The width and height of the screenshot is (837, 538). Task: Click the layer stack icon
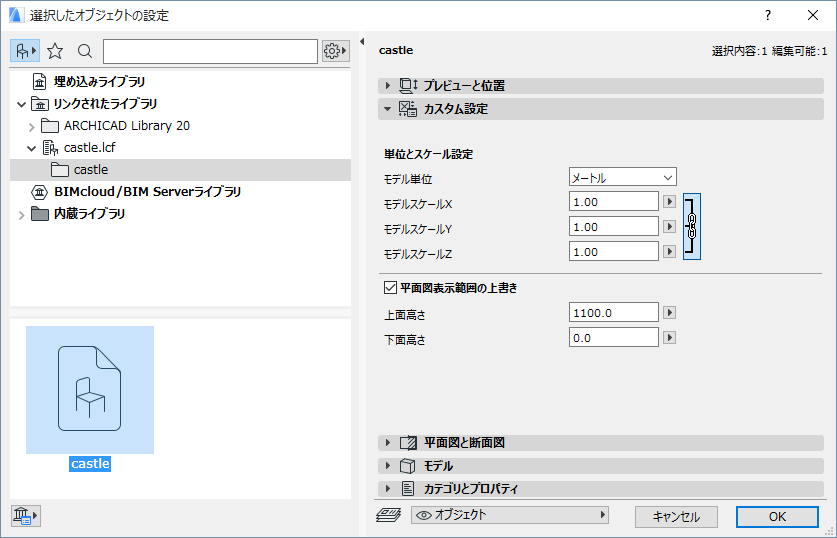tap(389, 515)
